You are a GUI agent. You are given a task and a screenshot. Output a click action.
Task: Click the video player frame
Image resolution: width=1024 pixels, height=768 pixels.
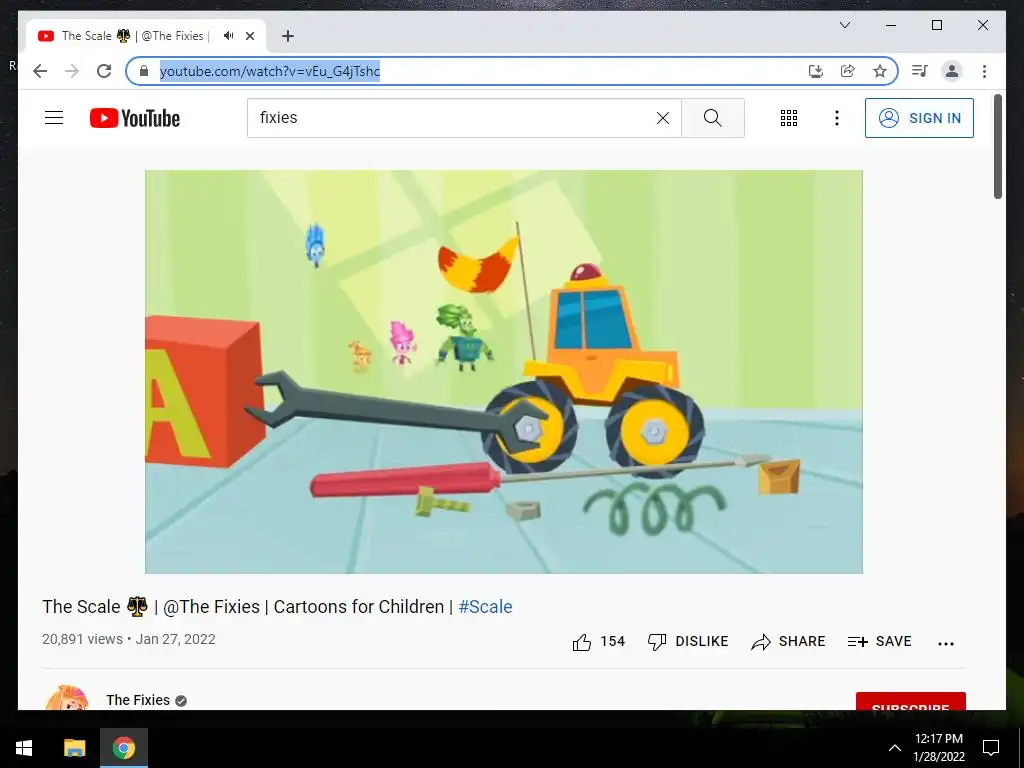pyautogui.click(x=504, y=372)
